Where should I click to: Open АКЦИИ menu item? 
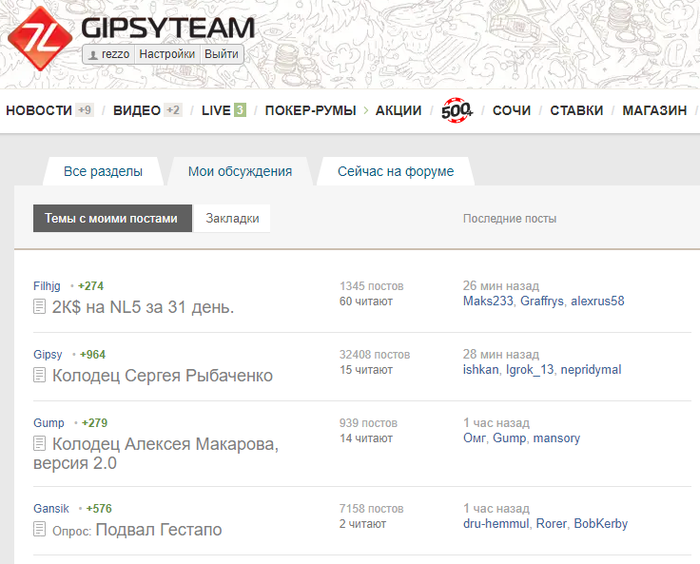(398, 110)
